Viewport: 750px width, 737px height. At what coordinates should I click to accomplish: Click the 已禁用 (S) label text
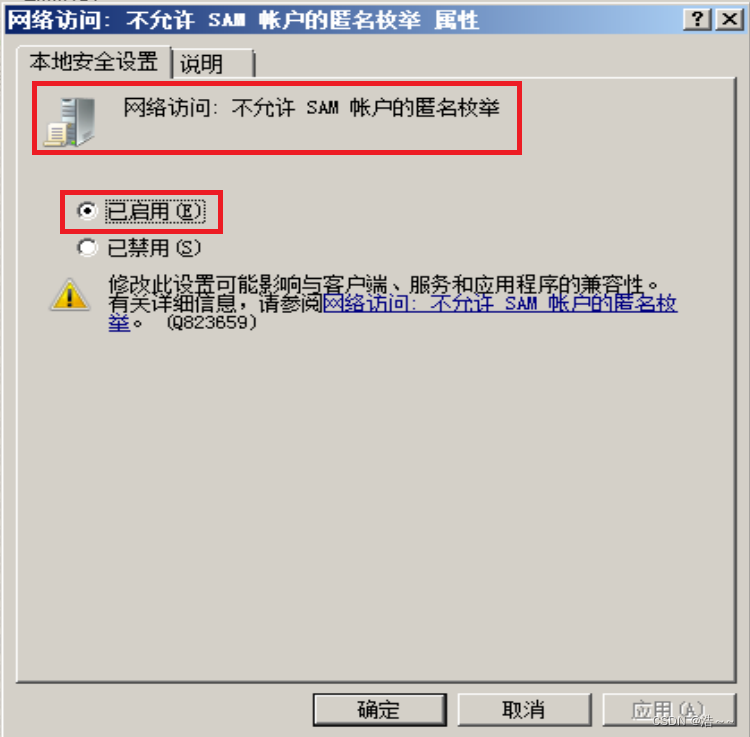(x=154, y=248)
